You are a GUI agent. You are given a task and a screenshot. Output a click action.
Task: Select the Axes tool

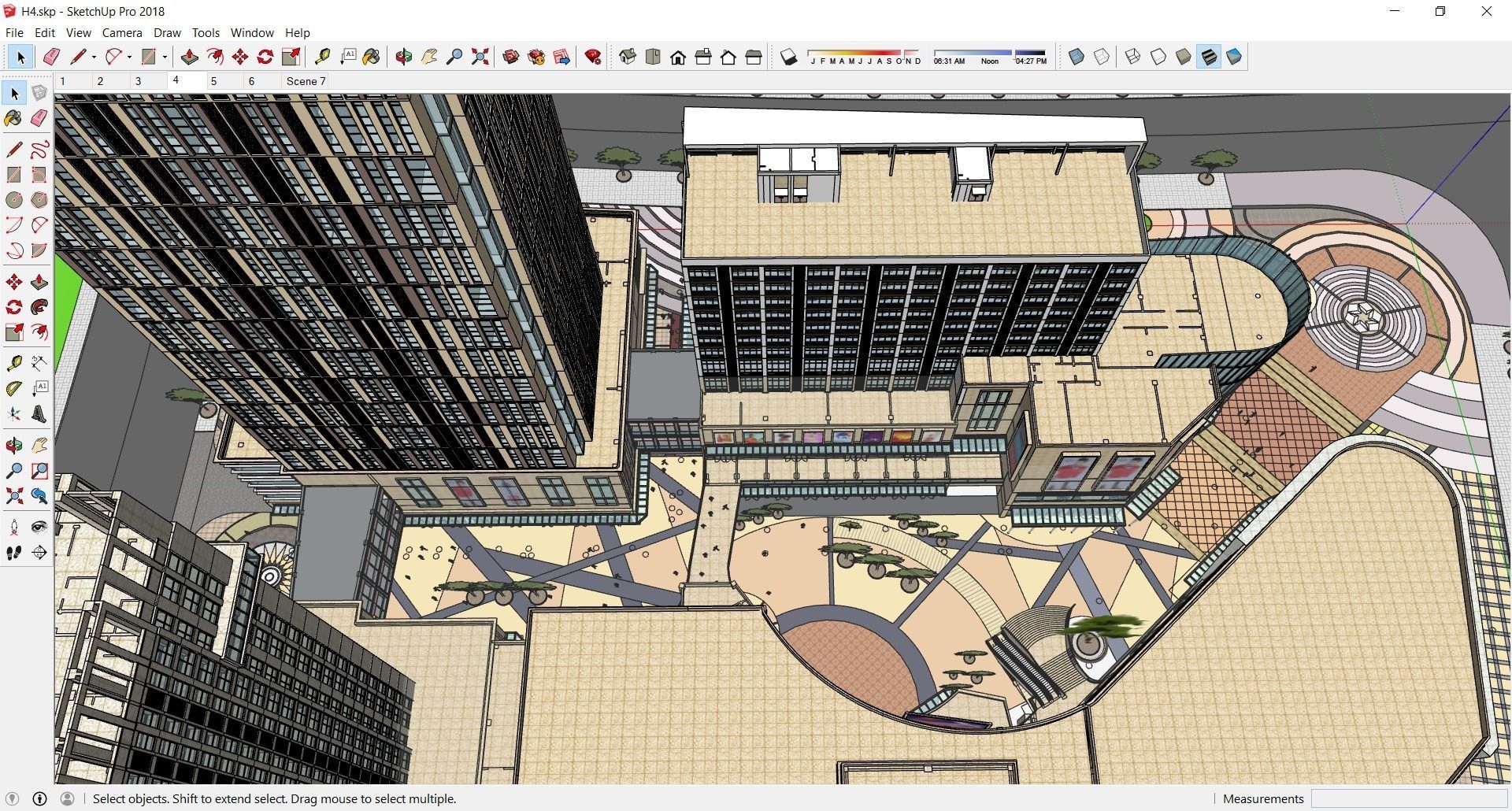click(13, 414)
